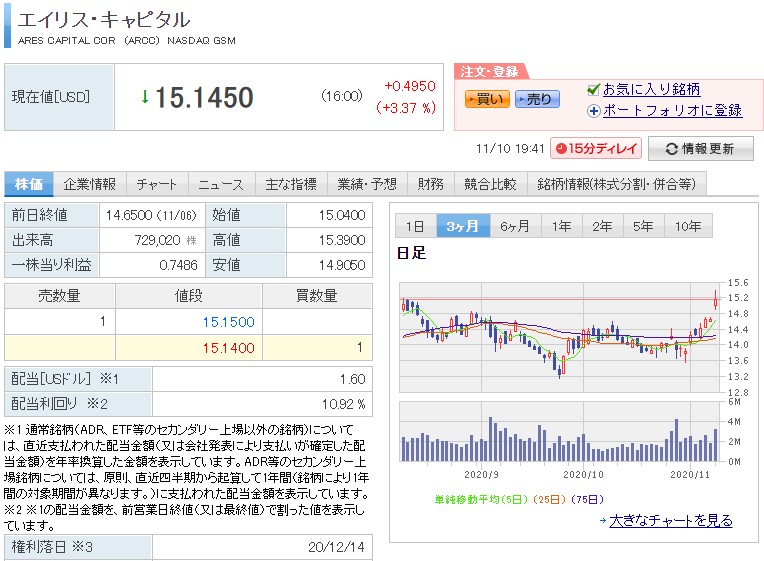Click the green down arrow price indicator

click(145, 97)
